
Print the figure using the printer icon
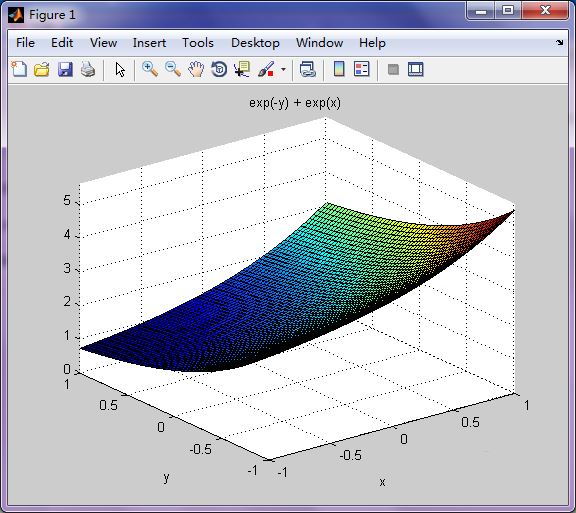(x=88, y=69)
